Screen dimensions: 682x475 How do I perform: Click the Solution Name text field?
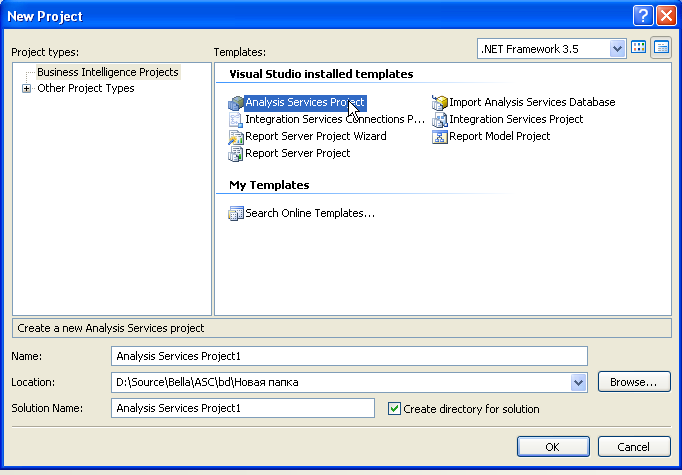click(243, 408)
